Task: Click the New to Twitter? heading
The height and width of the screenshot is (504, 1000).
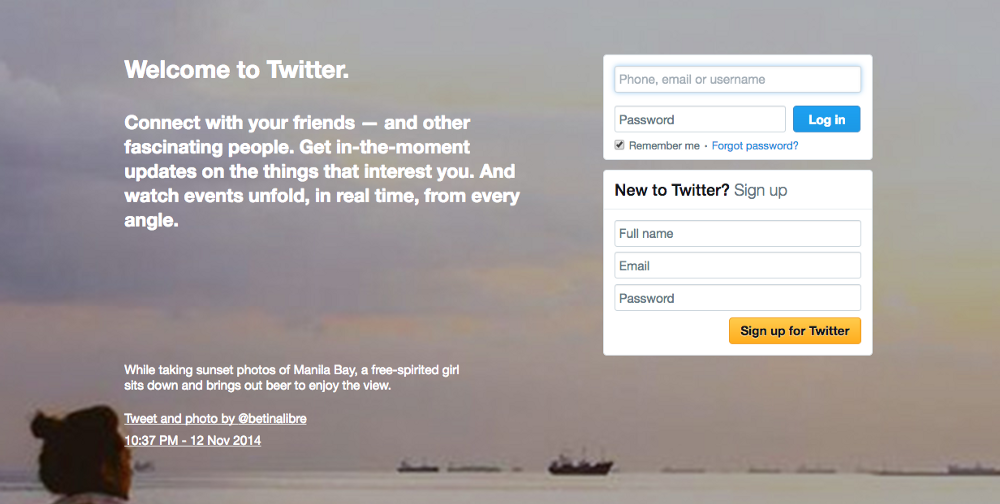Action: tap(672, 190)
